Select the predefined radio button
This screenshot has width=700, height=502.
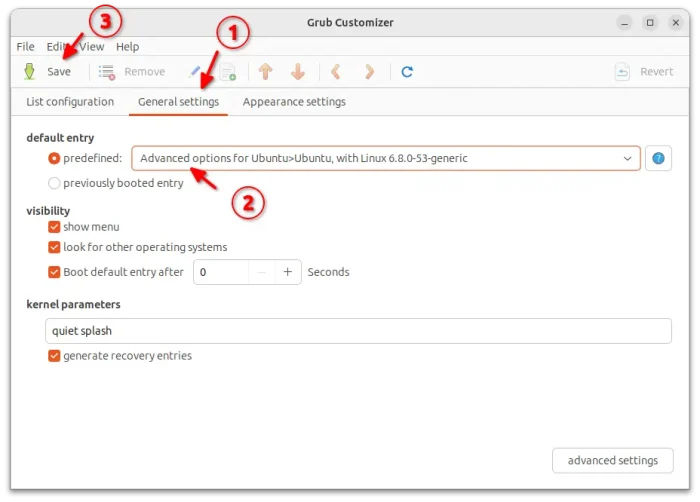pyautogui.click(x=54, y=158)
